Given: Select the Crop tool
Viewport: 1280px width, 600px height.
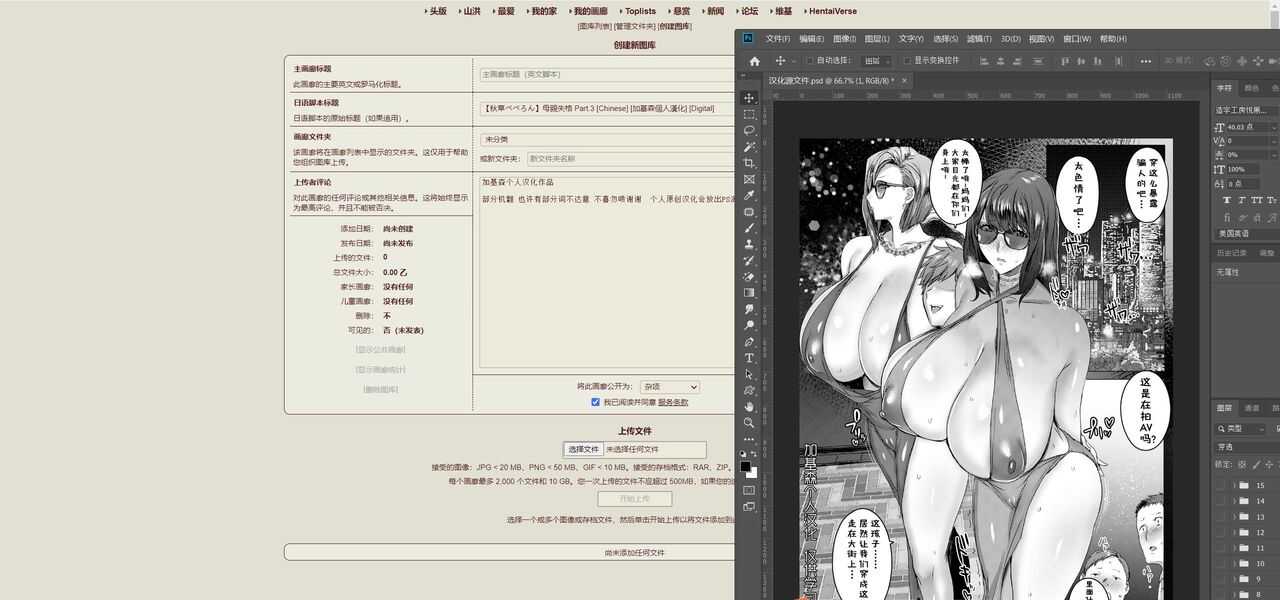Looking at the screenshot, I should (x=749, y=163).
